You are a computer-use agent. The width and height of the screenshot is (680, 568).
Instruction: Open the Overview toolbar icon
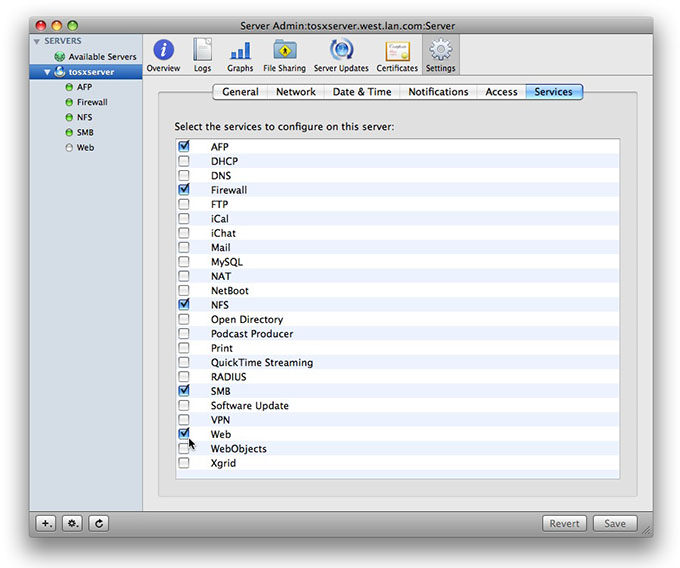[x=163, y=55]
